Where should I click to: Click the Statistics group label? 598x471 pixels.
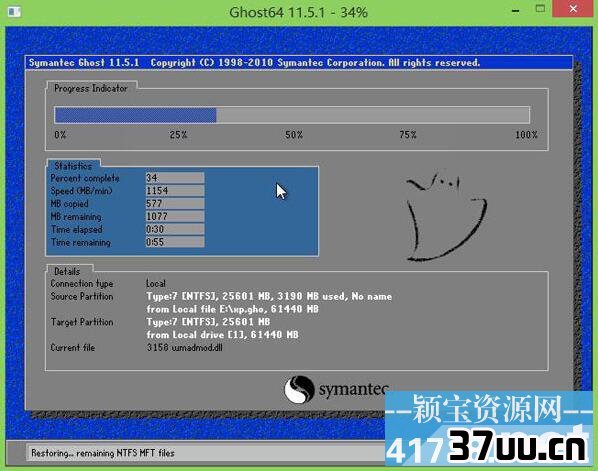tap(73, 166)
